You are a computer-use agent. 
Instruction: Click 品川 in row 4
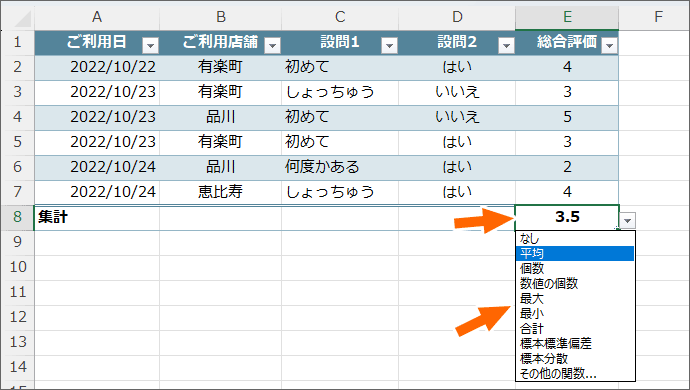[220, 117]
